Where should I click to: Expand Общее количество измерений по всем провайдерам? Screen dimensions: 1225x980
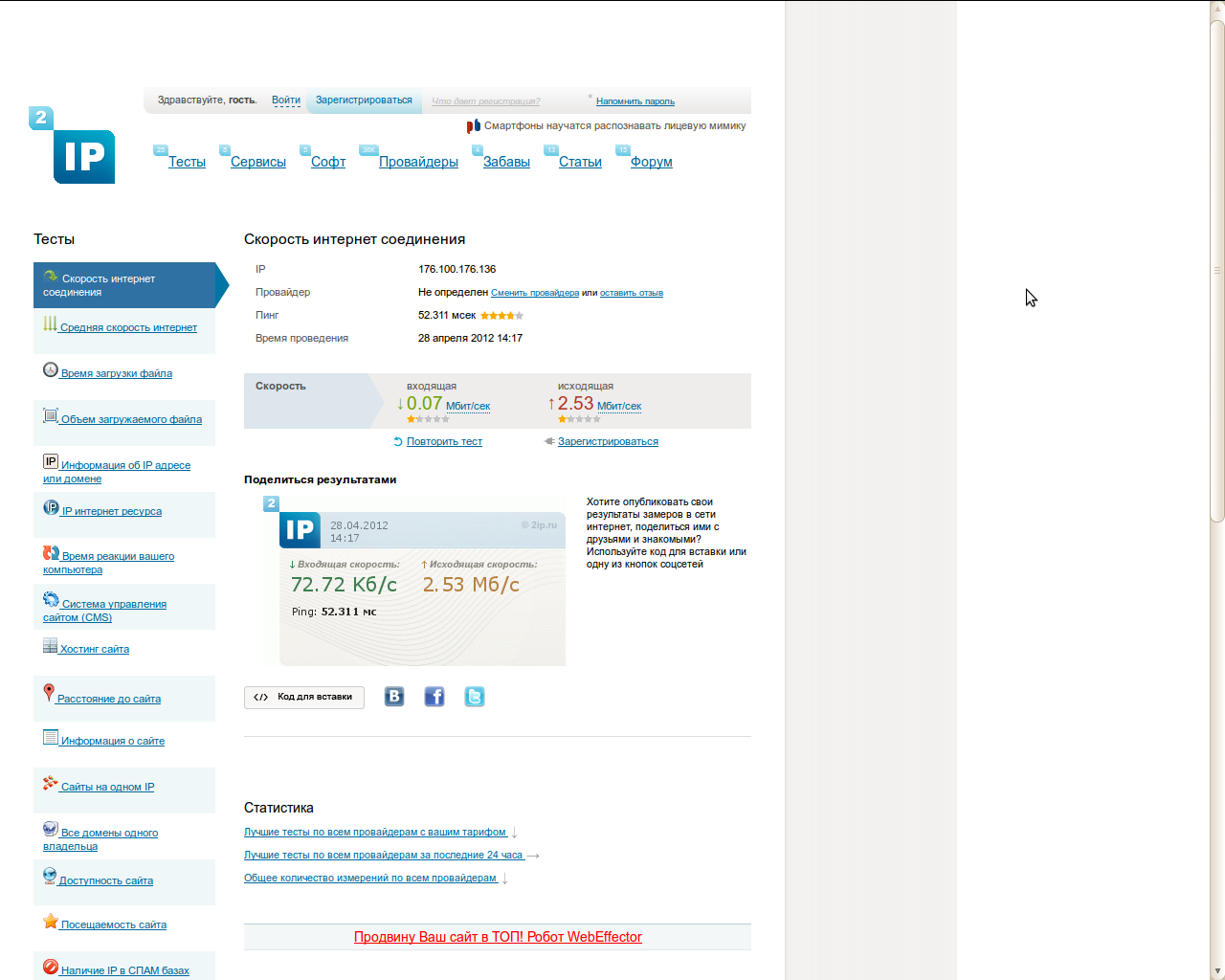point(370,879)
